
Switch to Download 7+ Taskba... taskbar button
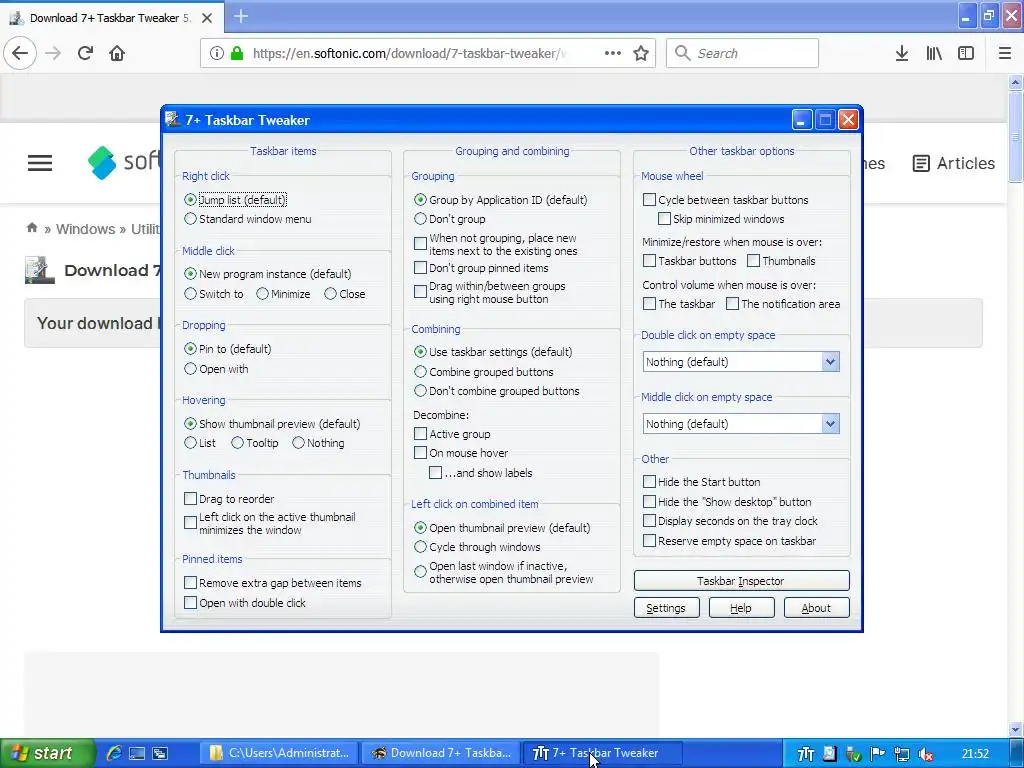click(441, 753)
